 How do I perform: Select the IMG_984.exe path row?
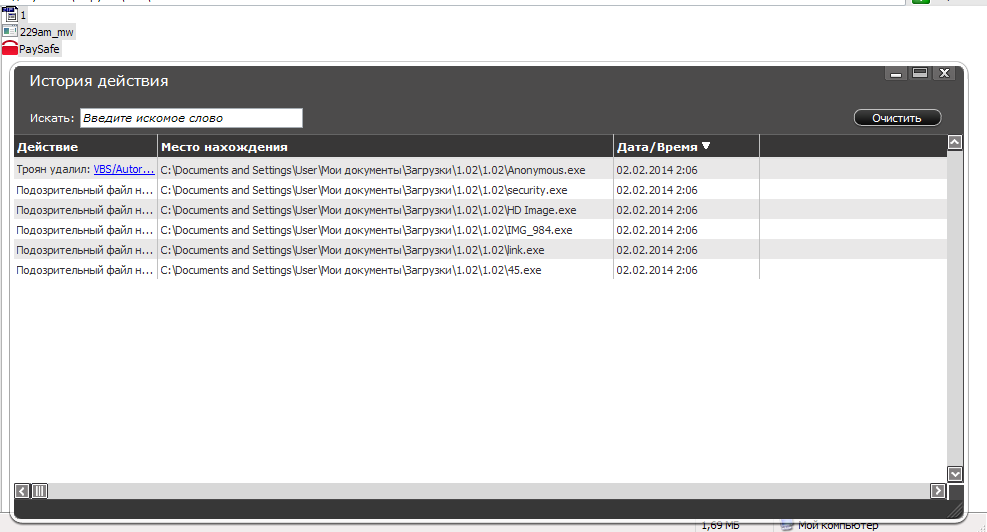coord(366,230)
